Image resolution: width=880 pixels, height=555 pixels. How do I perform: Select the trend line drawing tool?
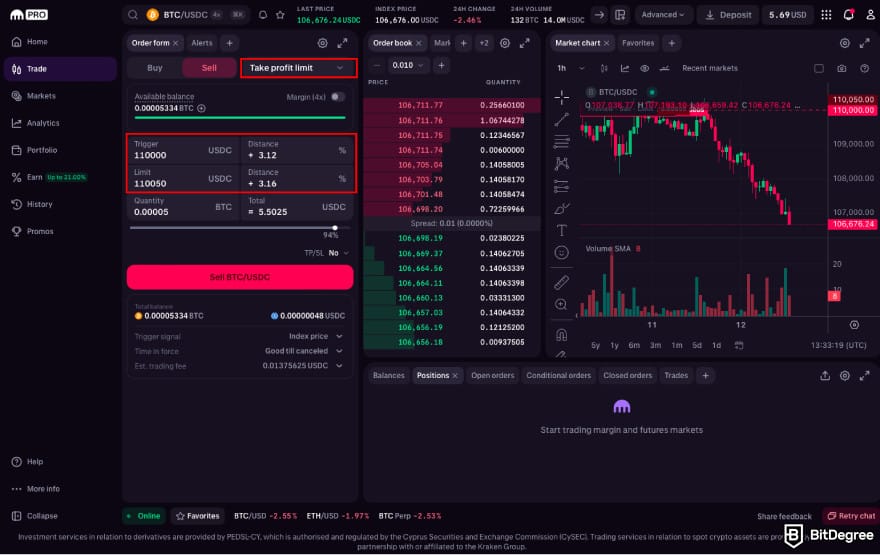(561, 120)
